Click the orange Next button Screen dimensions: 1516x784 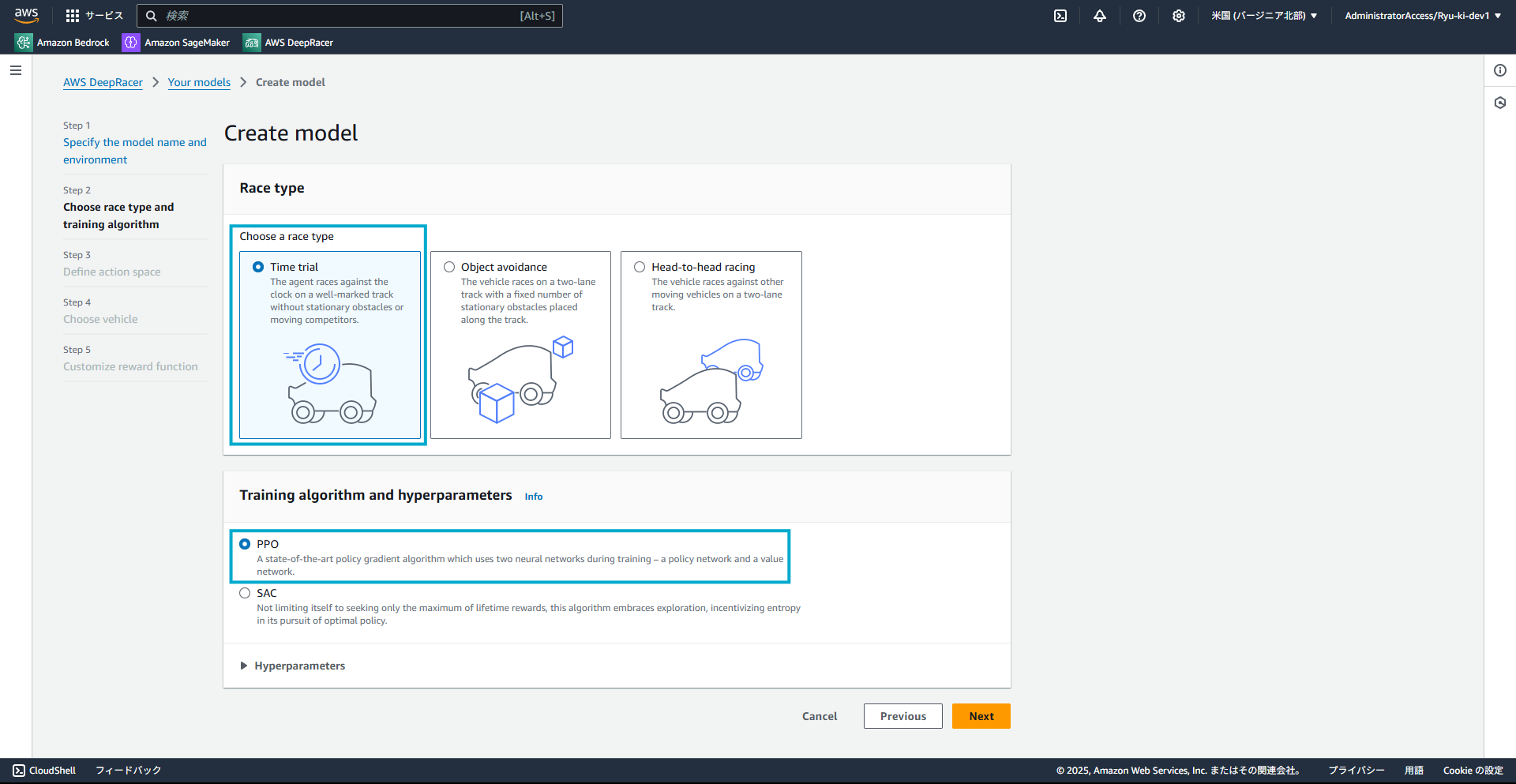click(x=981, y=716)
